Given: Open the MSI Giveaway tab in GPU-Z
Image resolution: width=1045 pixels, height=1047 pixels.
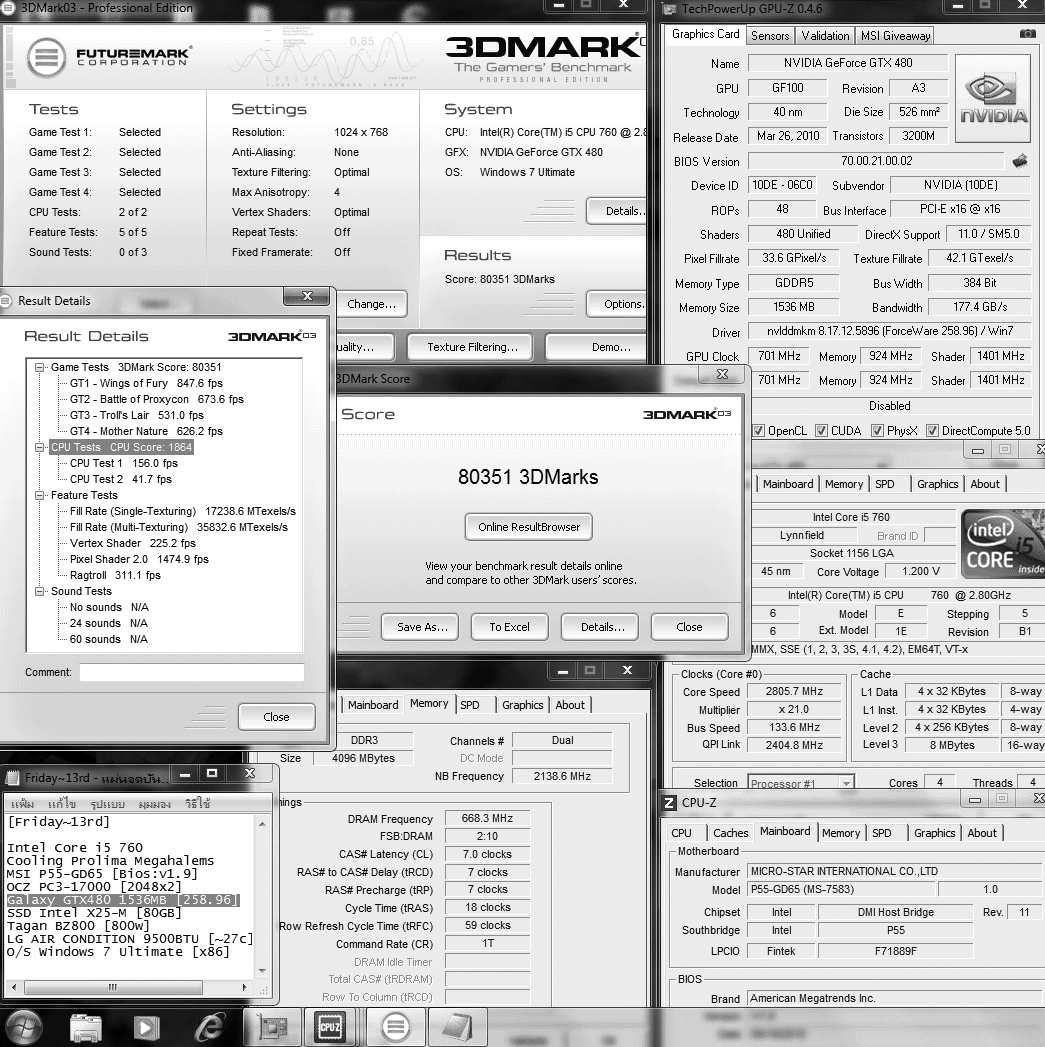Looking at the screenshot, I should click(x=895, y=36).
